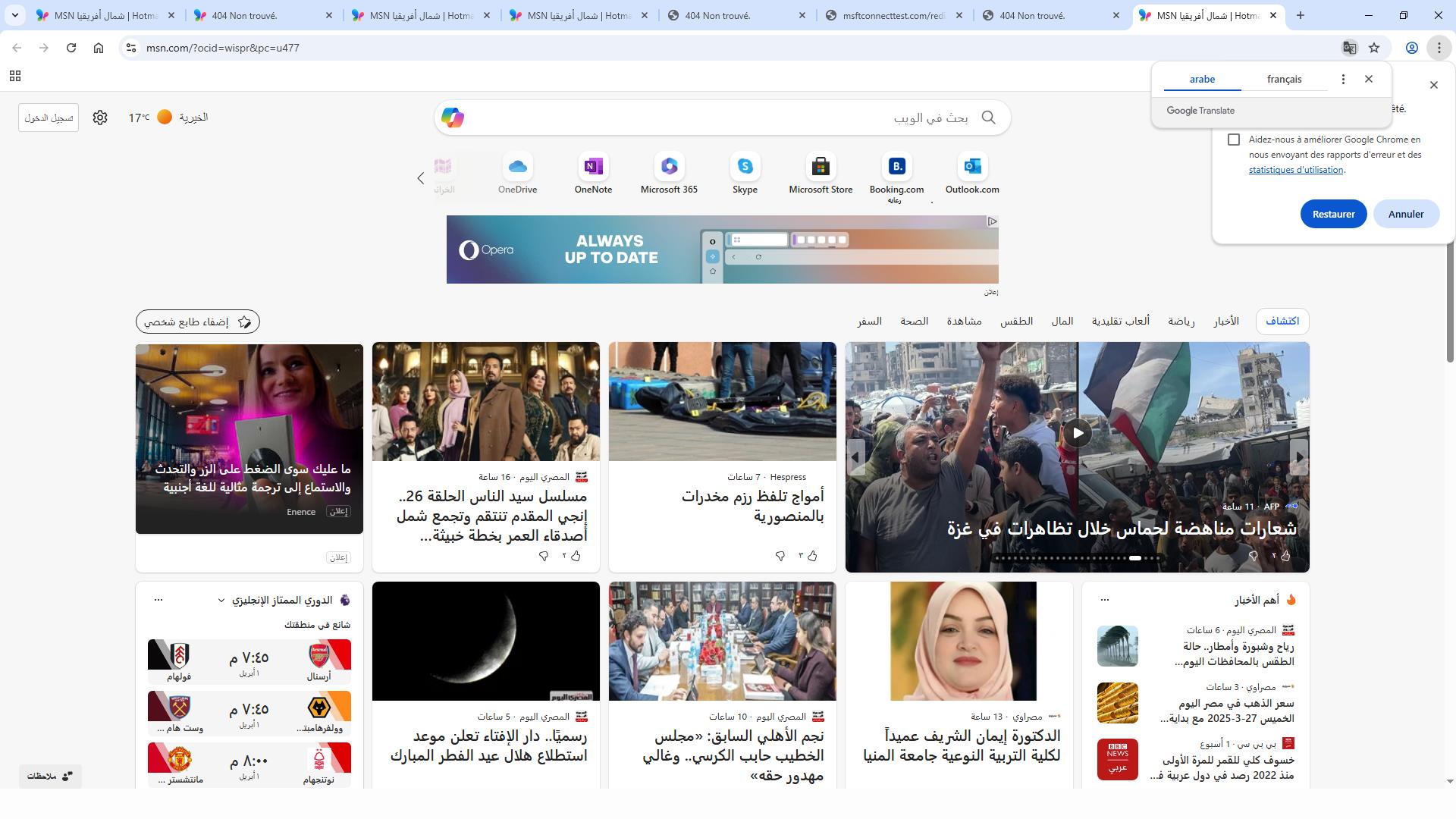Open the Microsoft Store shortcut
The height and width of the screenshot is (819, 1456).
[x=820, y=167]
